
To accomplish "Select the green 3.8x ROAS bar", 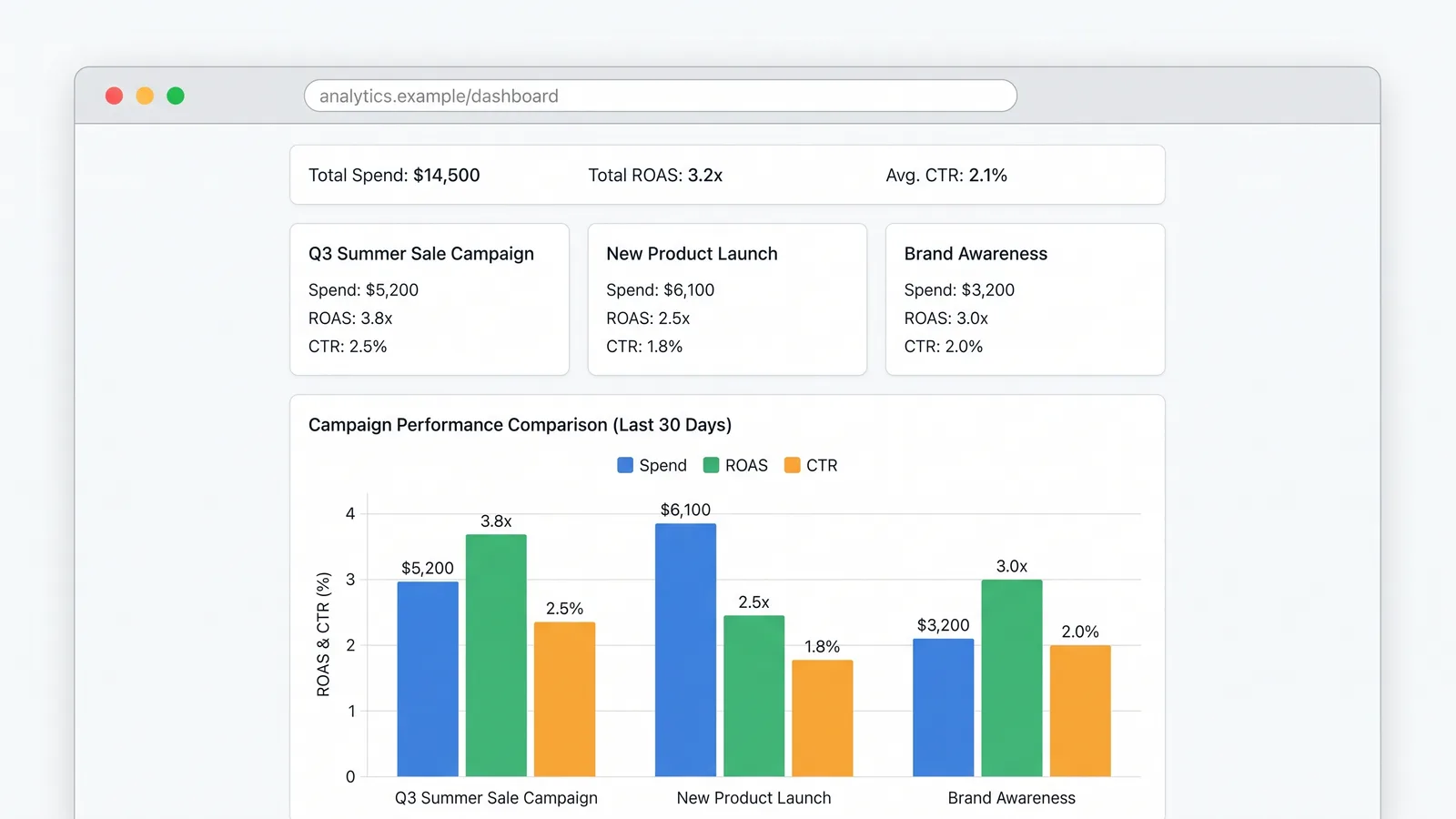I will [x=496, y=655].
